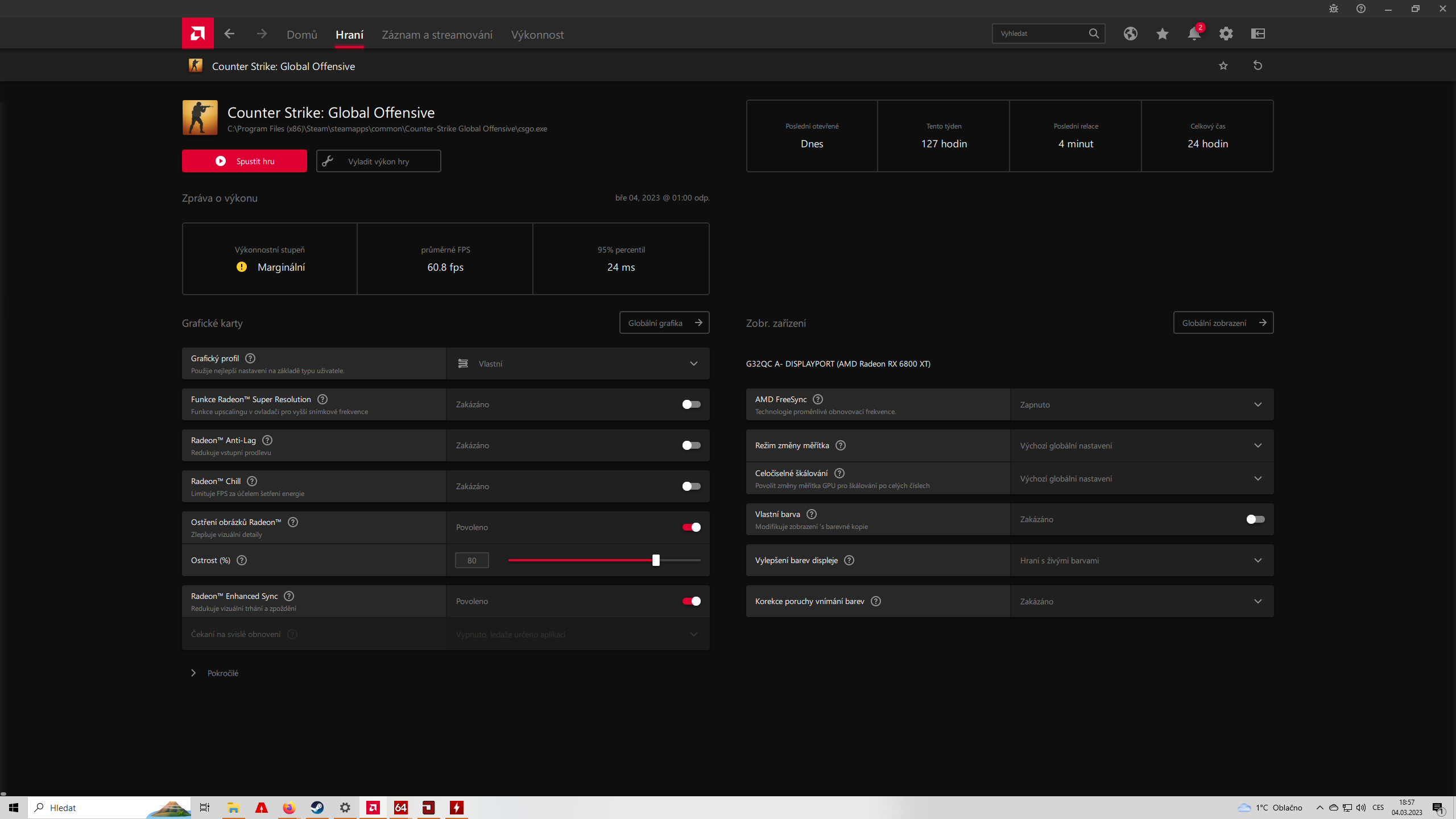Screen dimensions: 1456x819
Task: Click the Hledat taskbar search box
Action: 109,808
